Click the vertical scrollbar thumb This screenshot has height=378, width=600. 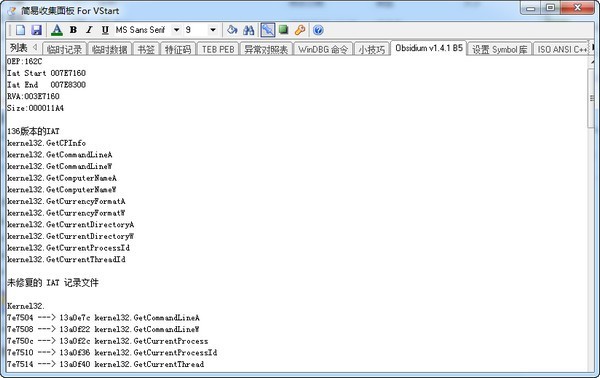coord(592,99)
